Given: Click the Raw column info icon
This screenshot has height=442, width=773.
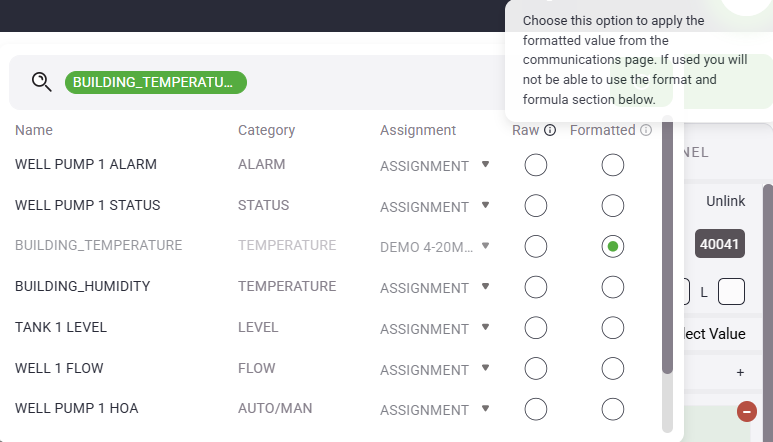Looking at the screenshot, I should pyautogui.click(x=550, y=130).
